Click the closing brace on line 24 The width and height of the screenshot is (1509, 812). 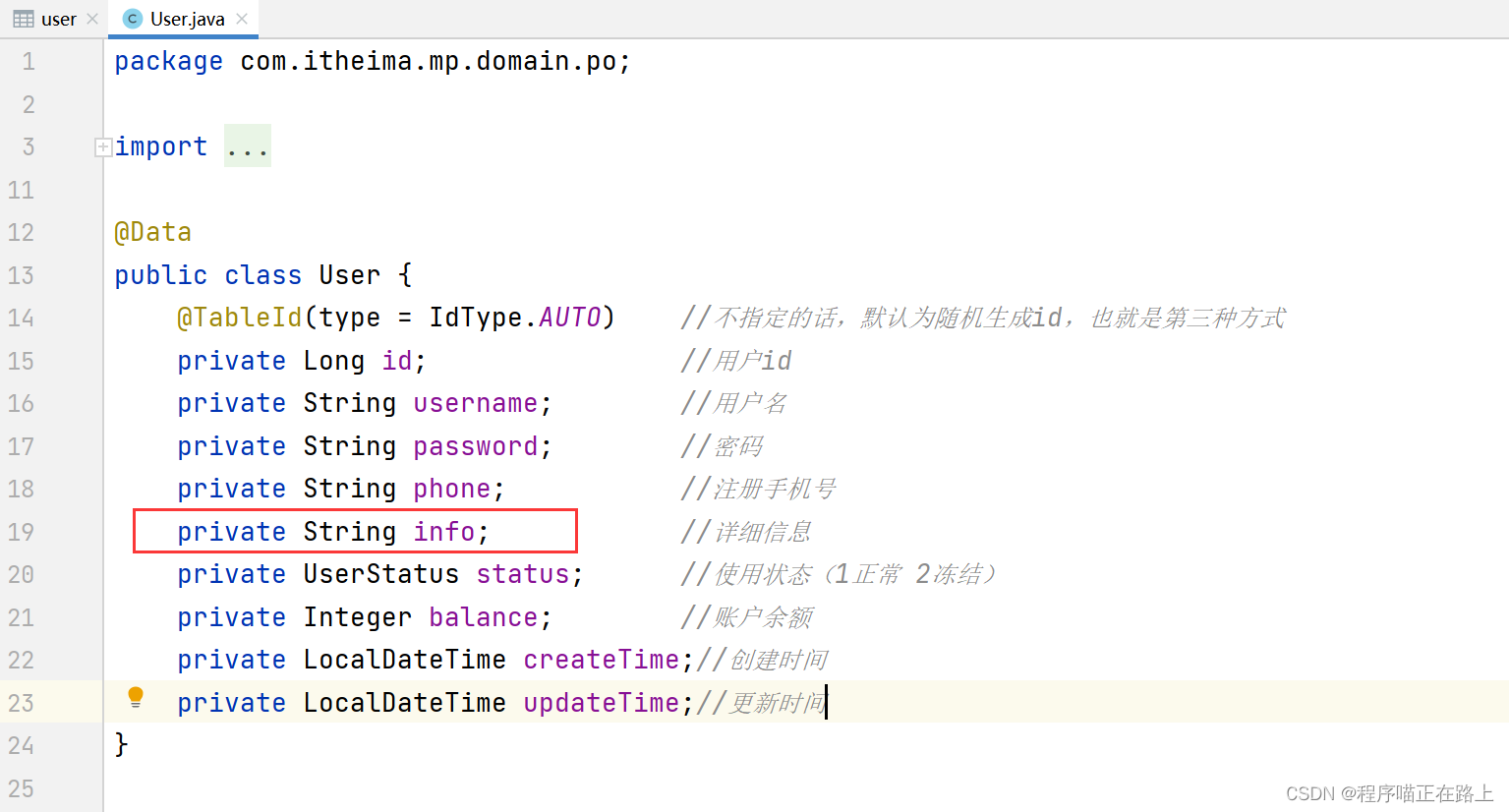click(121, 745)
